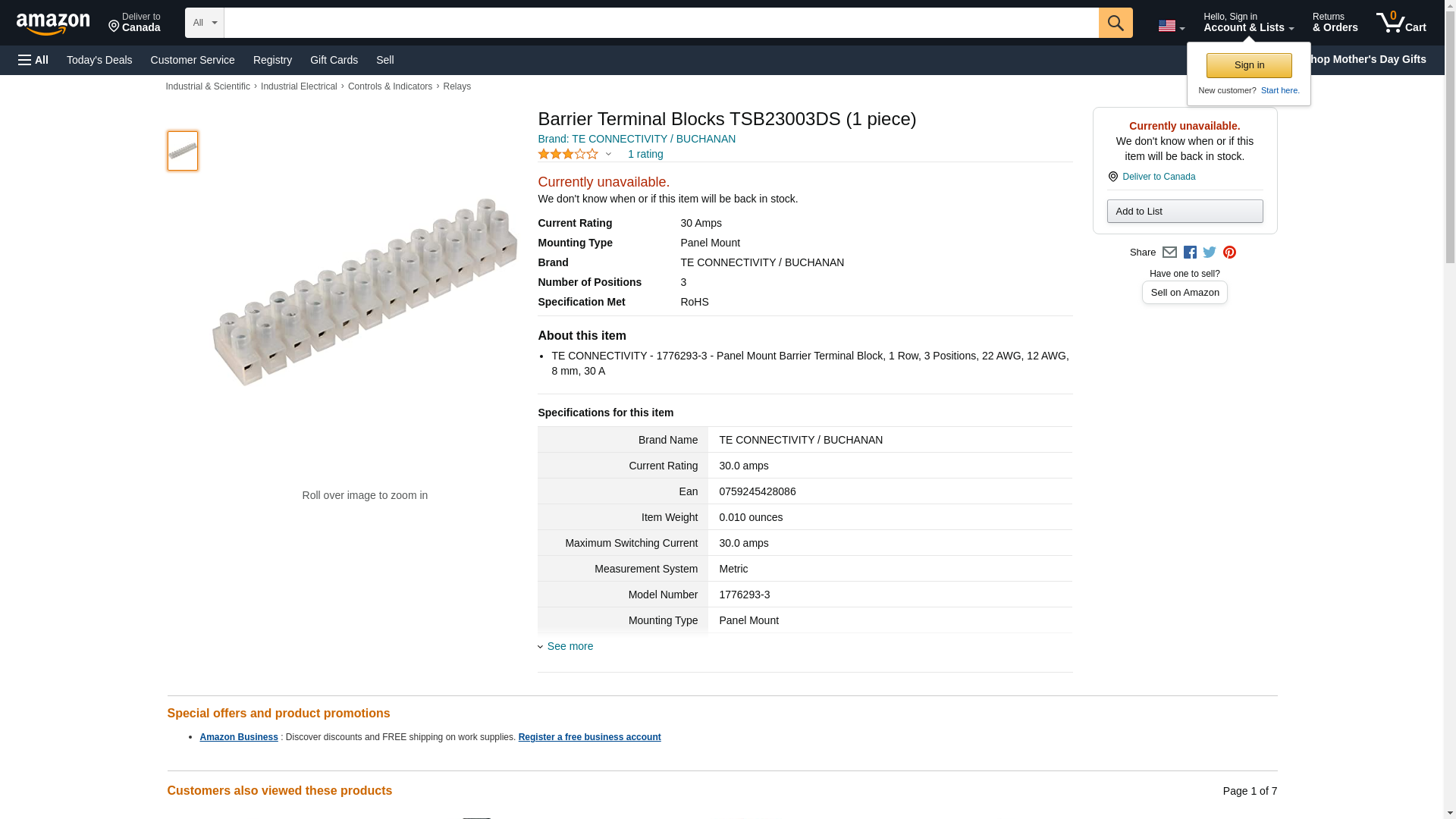This screenshot has height=819, width=1456.
Task: Expand the language flag selector
Action: click(1171, 27)
